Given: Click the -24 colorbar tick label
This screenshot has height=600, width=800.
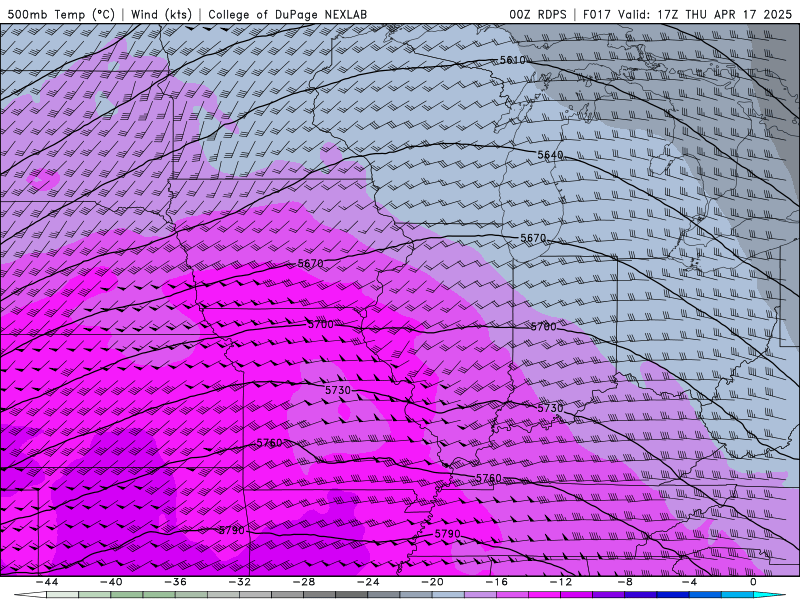Looking at the screenshot, I should point(368,582).
